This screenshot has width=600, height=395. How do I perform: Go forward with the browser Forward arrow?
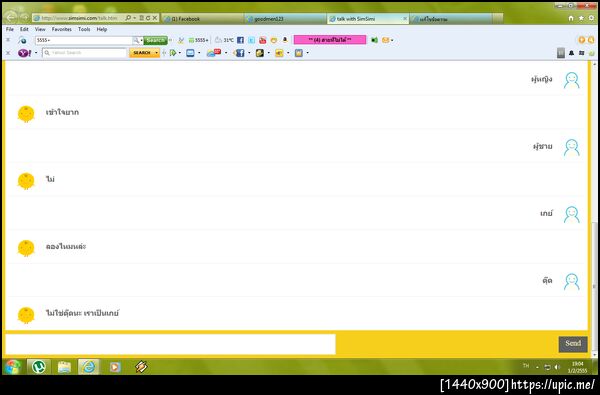pyautogui.click(x=24, y=18)
